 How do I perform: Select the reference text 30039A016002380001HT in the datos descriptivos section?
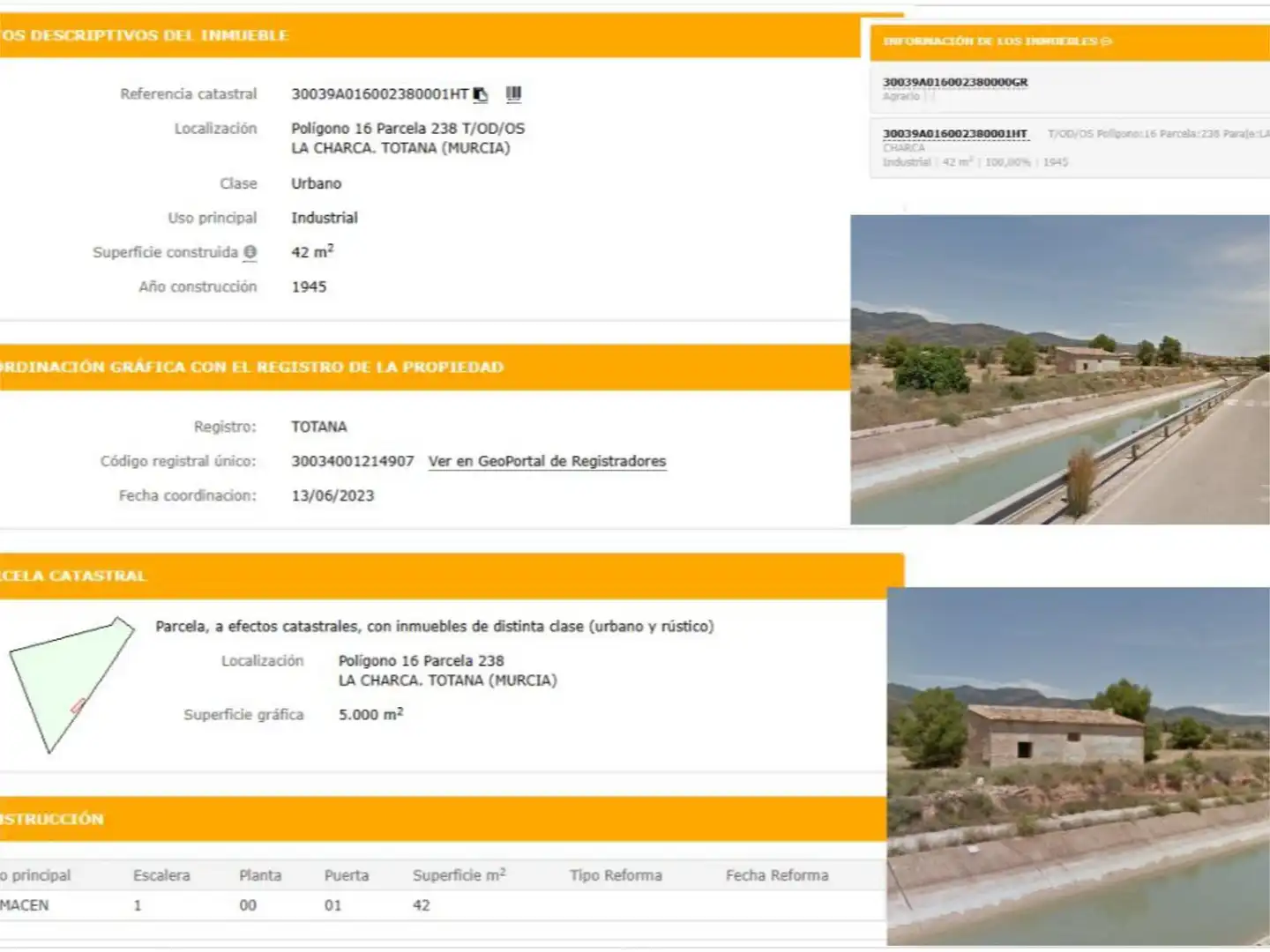380,94
